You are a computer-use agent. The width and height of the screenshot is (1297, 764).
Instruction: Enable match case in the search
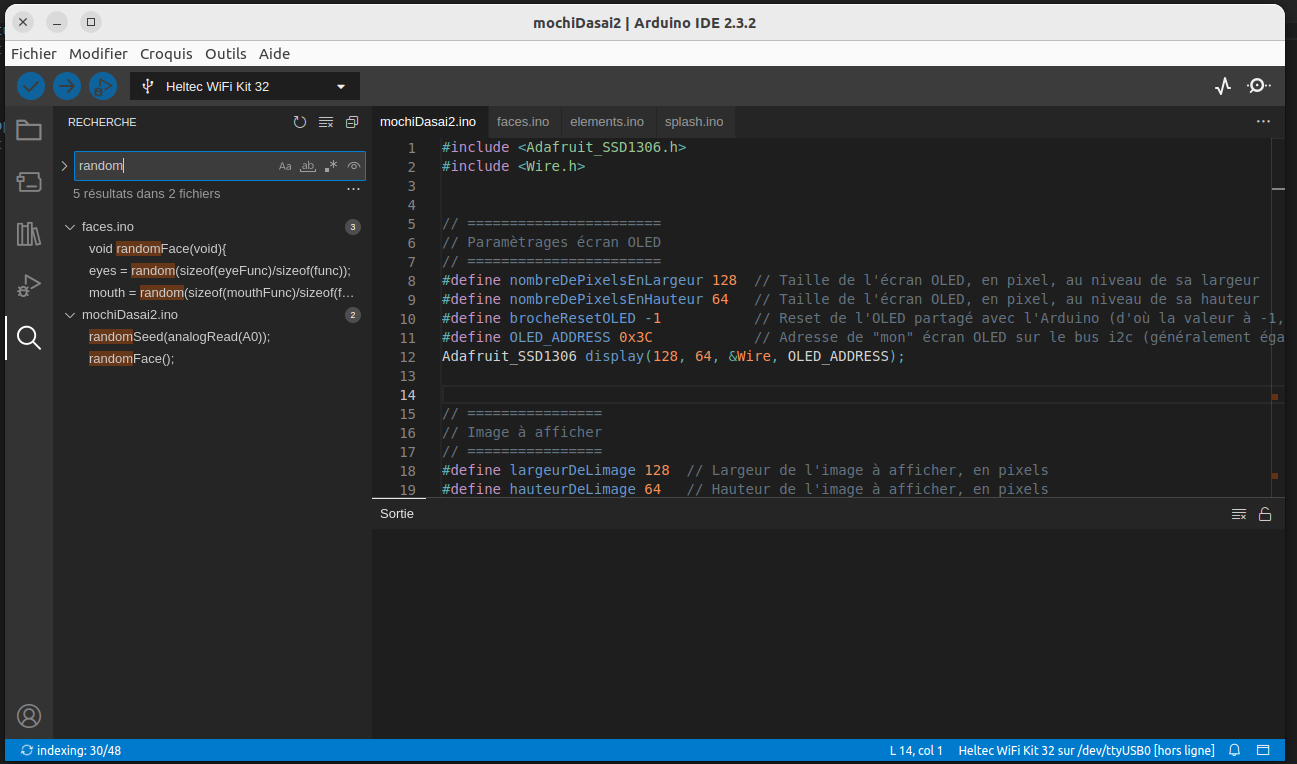[x=285, y=165]
